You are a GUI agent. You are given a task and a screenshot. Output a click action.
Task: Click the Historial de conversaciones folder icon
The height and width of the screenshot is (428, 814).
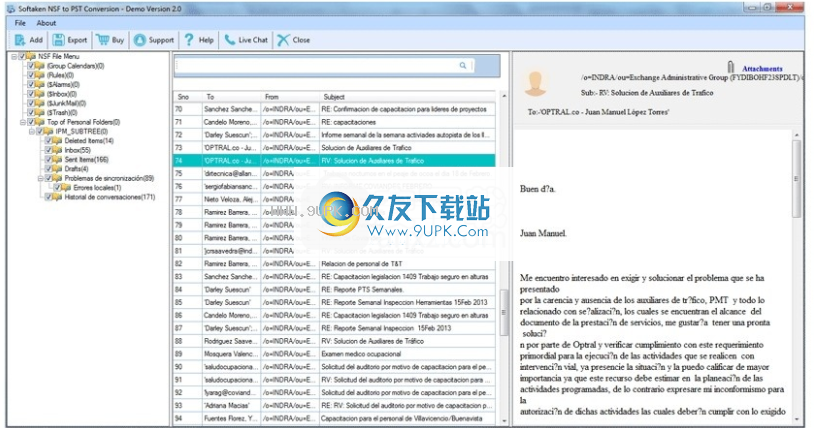coord(58,197)
